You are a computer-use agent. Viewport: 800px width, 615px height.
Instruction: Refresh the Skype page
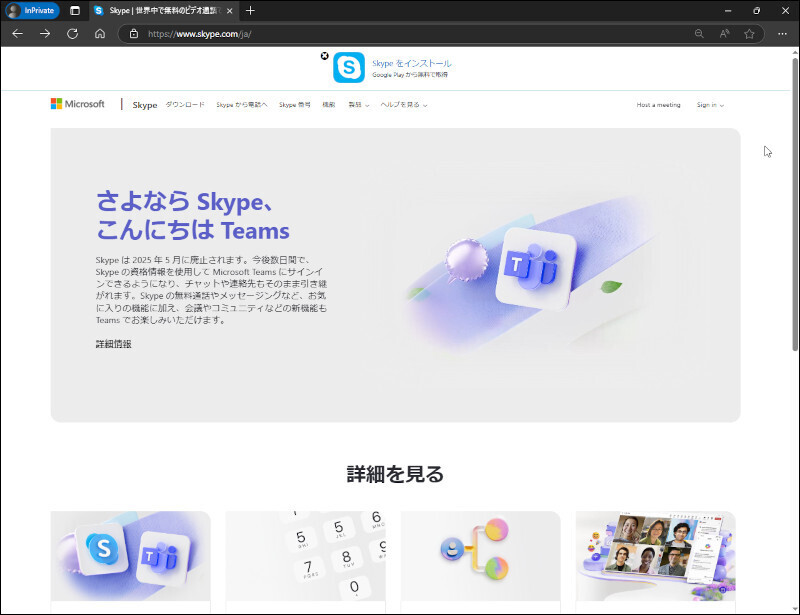72,34
